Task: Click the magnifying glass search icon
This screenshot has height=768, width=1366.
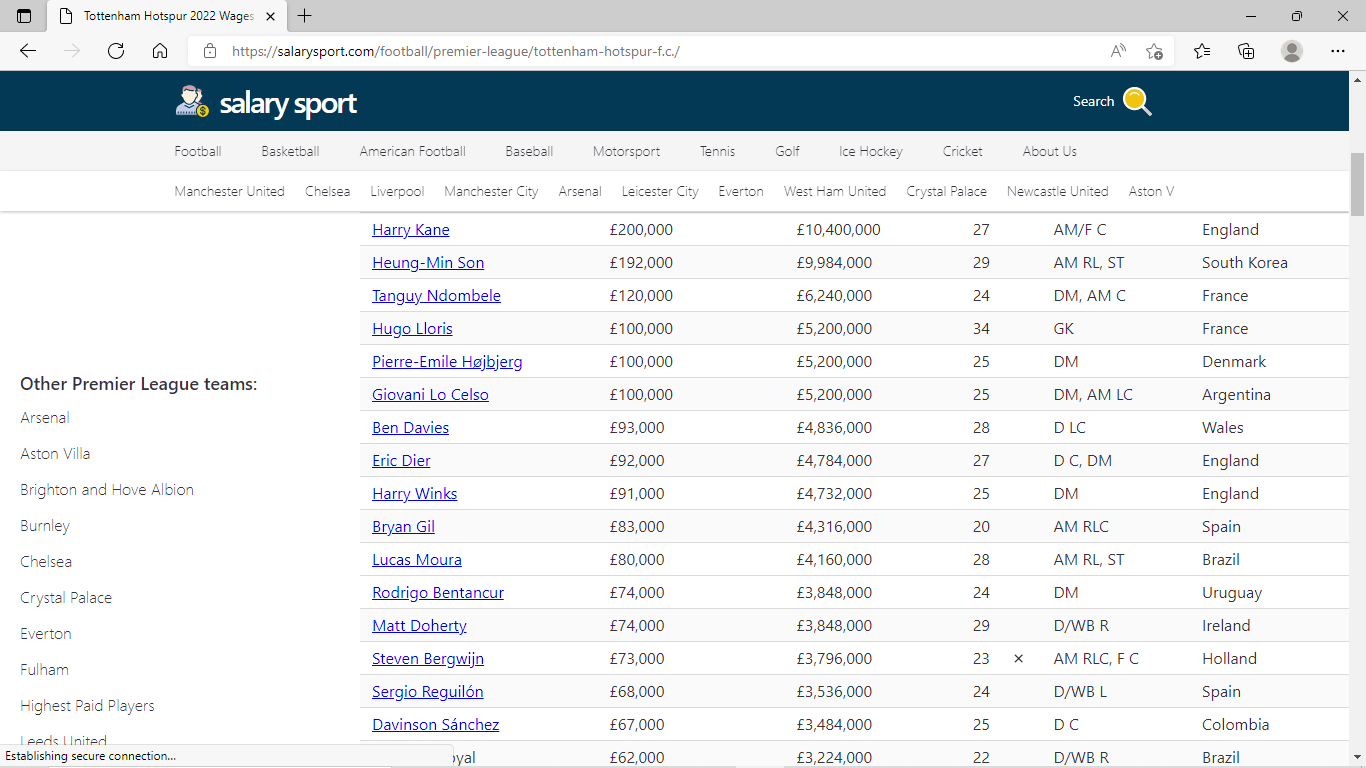Action: point(1137,101)
